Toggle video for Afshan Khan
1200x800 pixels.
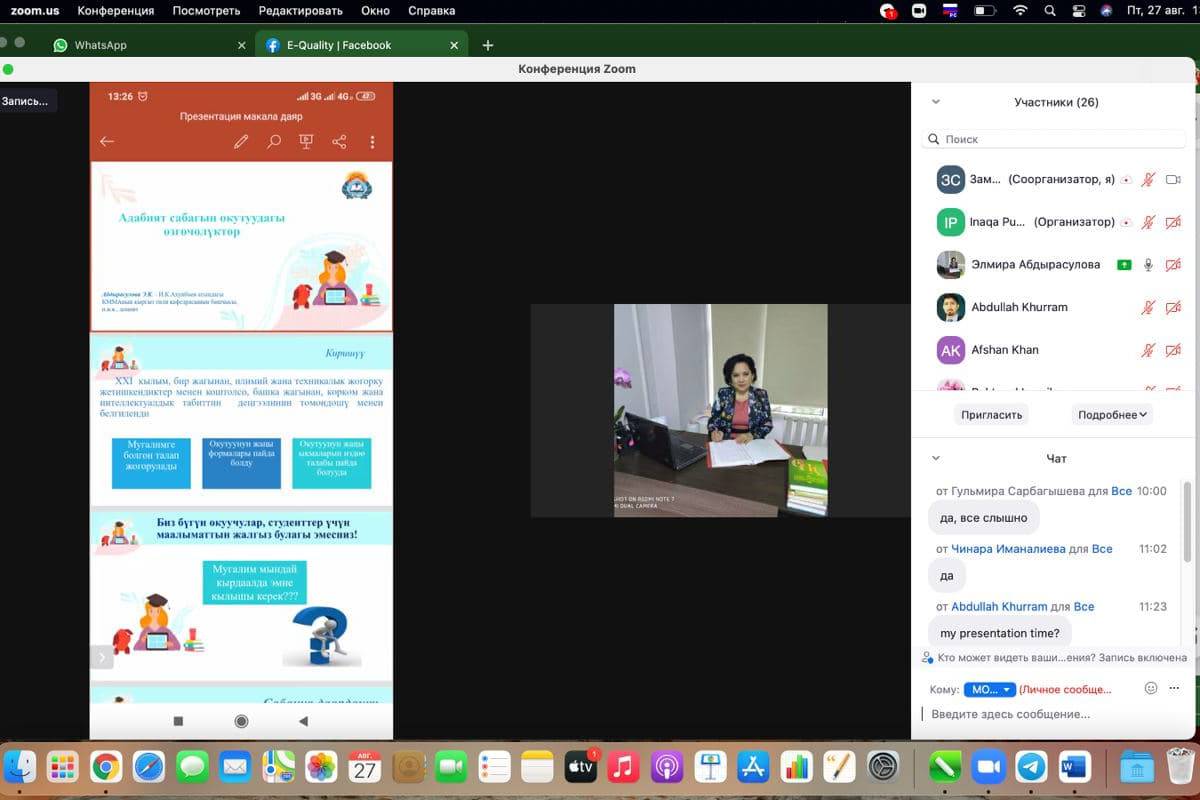(x=1174, y=350)
